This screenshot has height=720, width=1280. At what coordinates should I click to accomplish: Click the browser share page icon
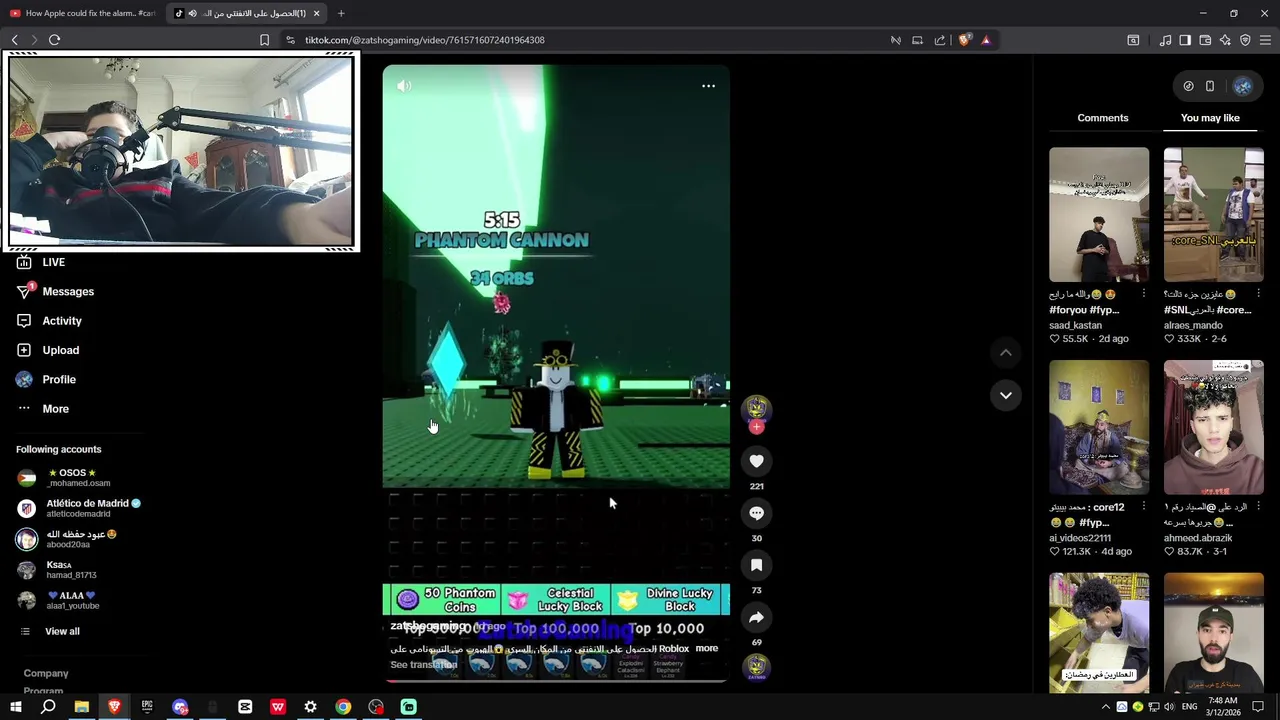click(940, 40)
